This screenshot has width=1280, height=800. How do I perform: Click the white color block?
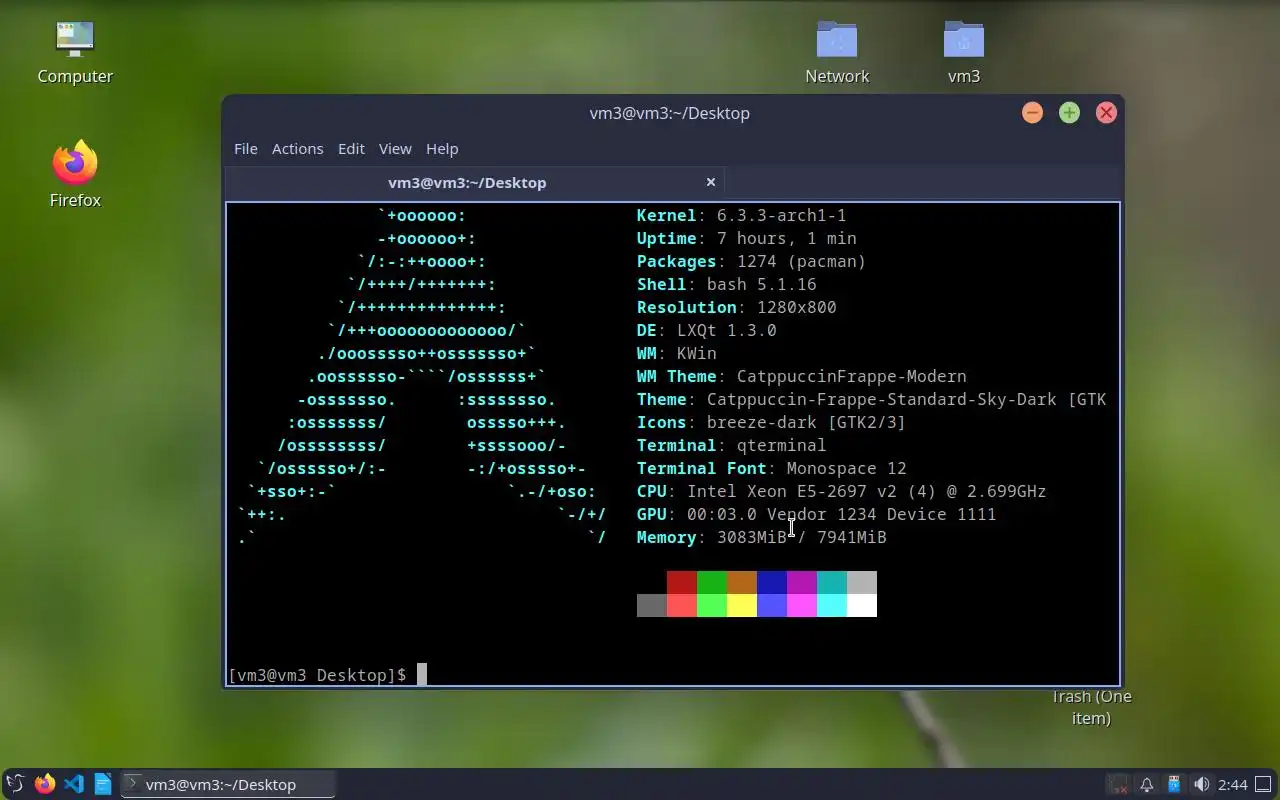click(x=862, y=605)
